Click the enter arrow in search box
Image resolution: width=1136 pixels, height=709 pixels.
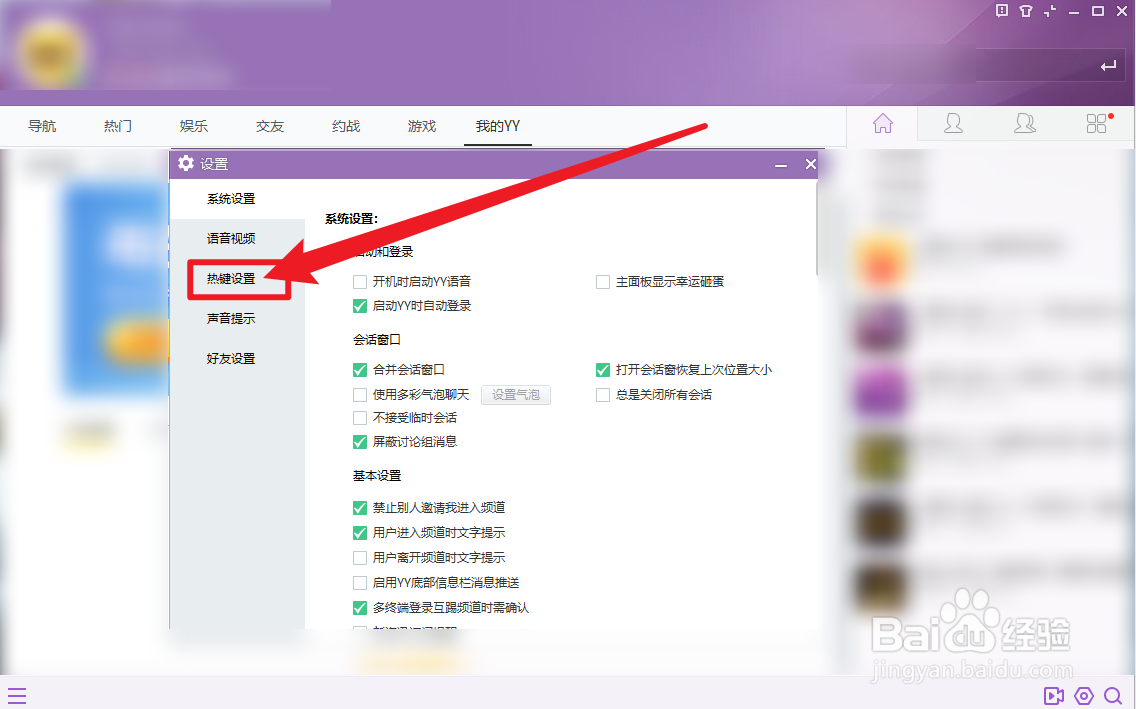[x=1108, y=66]
